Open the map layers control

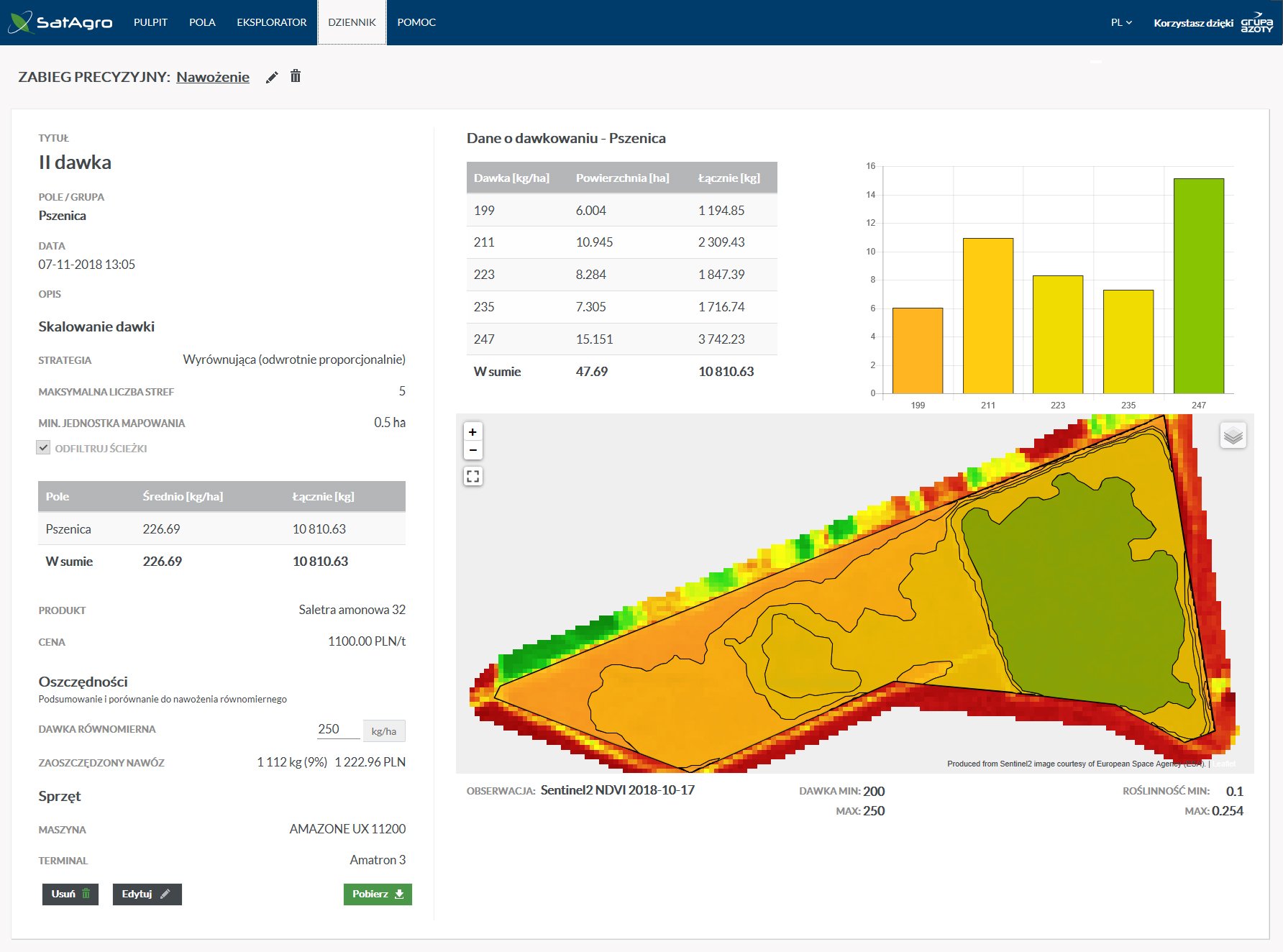(1233, 436)
